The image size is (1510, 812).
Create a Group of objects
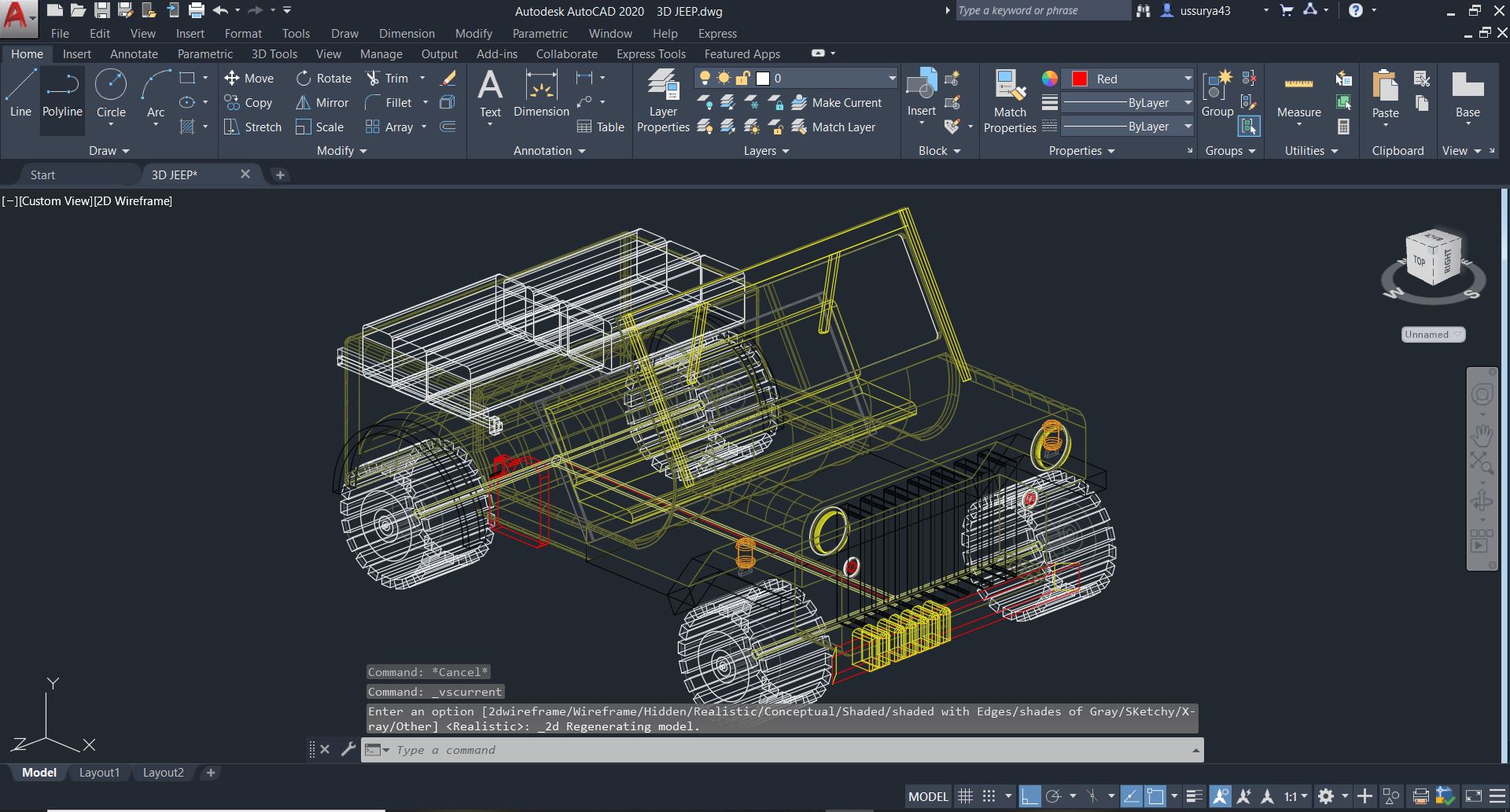(x=1217, y=94)
